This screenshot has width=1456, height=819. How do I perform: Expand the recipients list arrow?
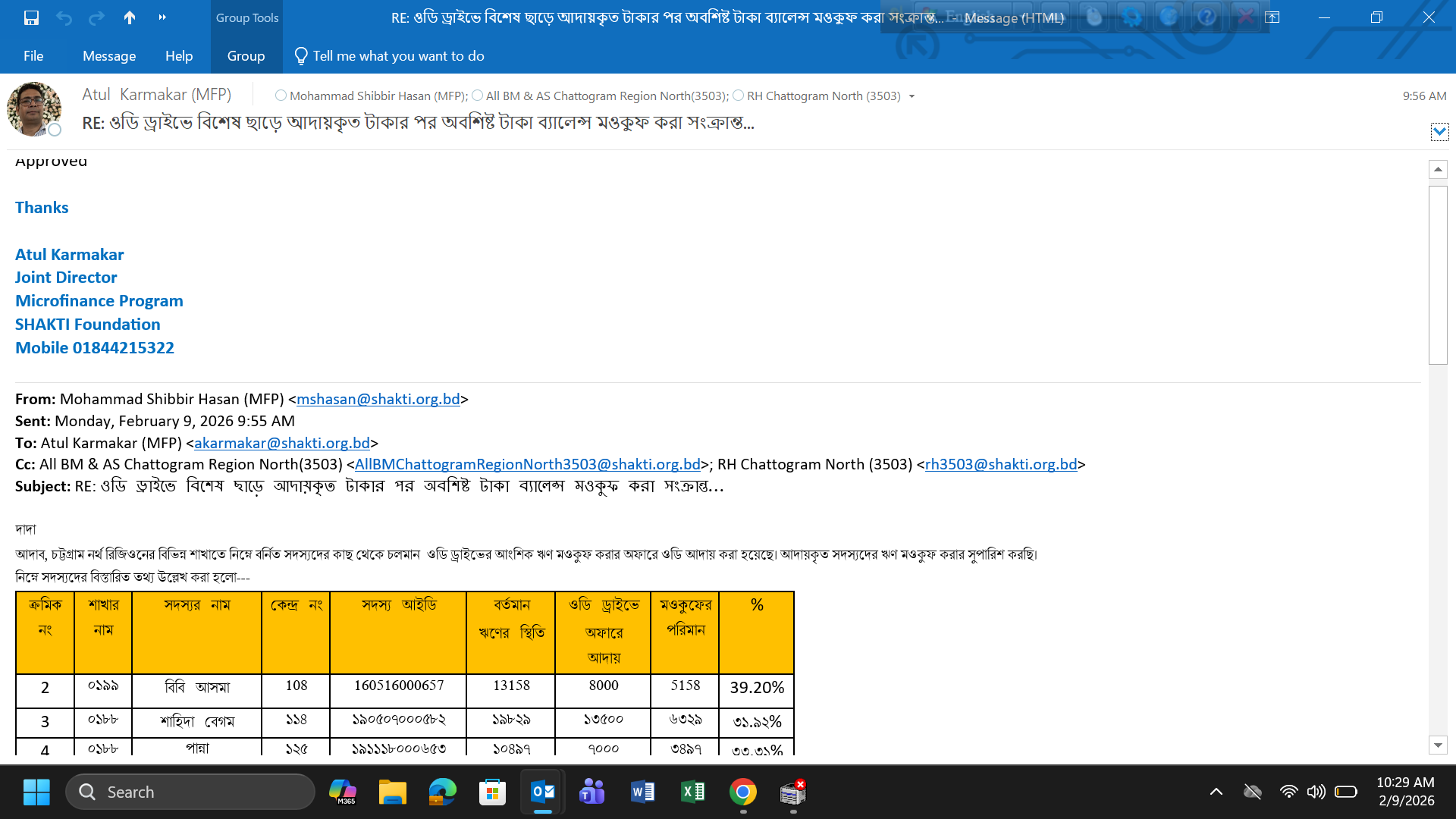click(x=912, y=96)
